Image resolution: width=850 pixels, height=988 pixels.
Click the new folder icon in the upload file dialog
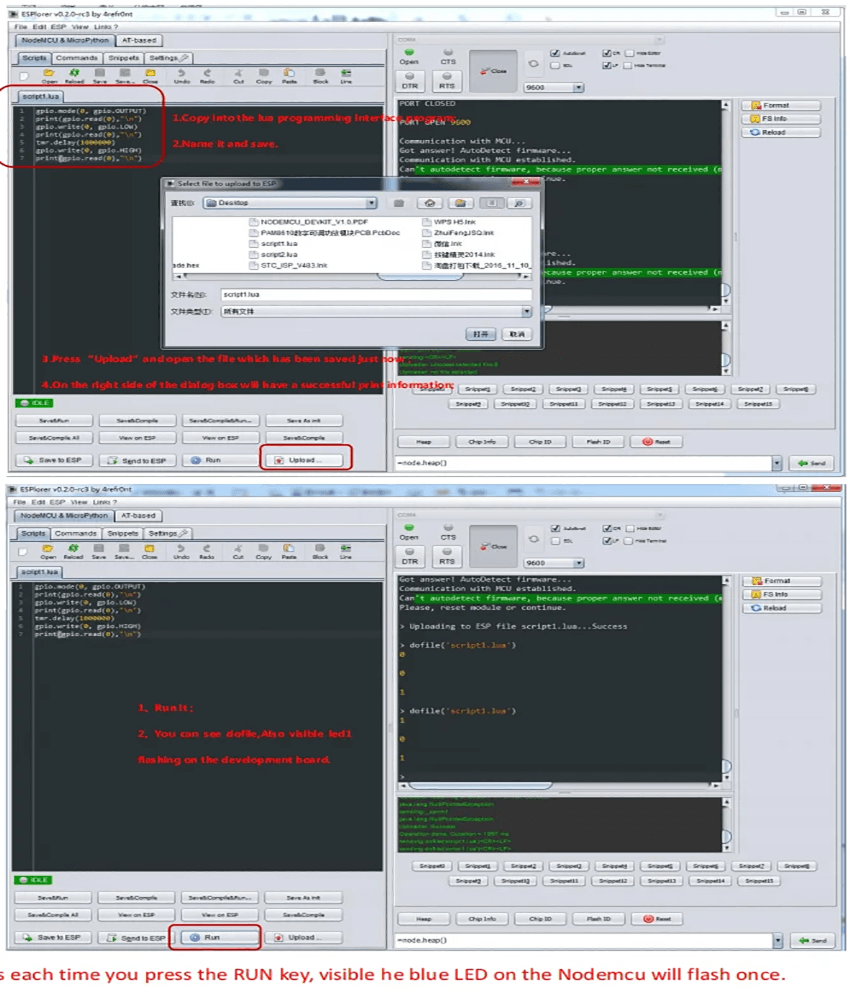461,203
